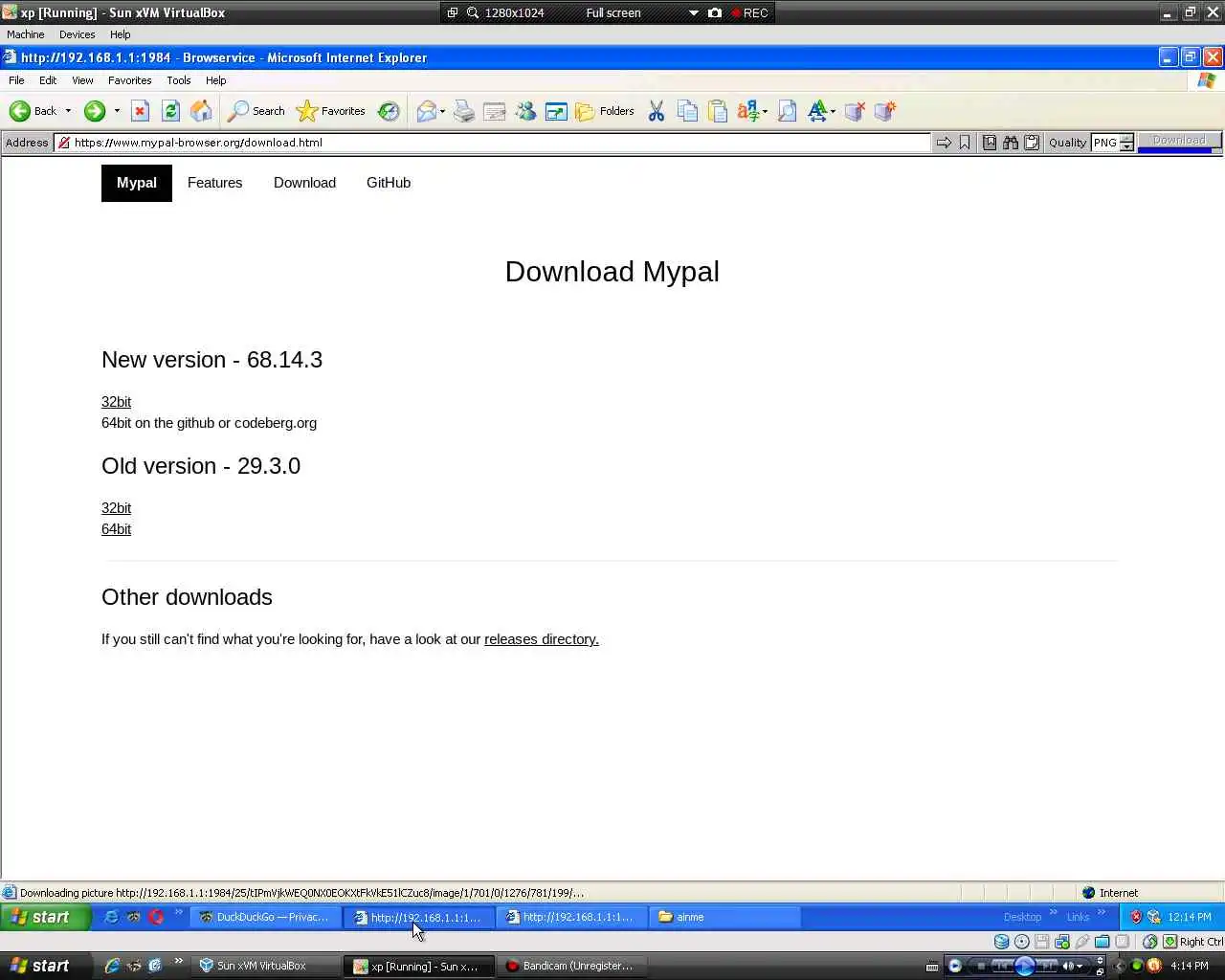
Task: Click the Encoding language icon
Action: (x=748, y=111)
